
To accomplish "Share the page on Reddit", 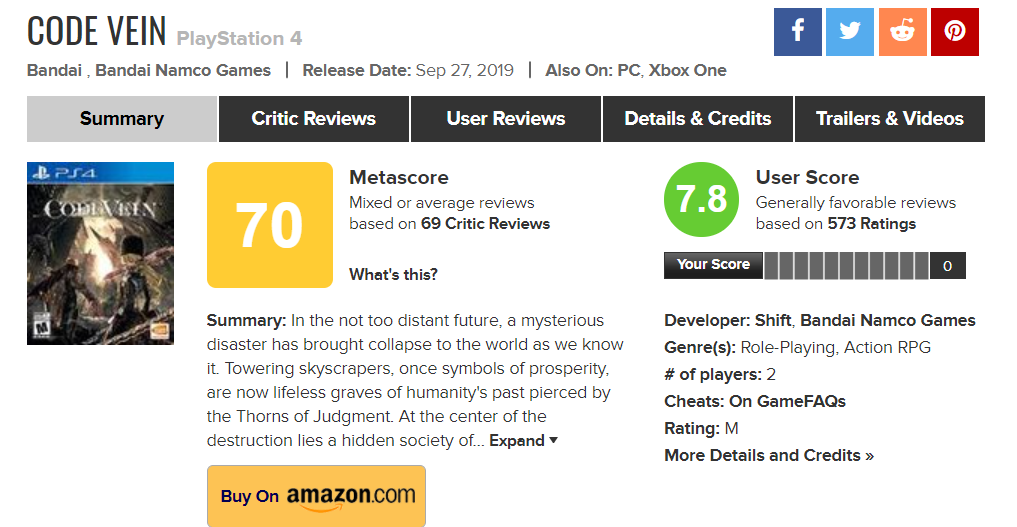I will tap(902, 32).
